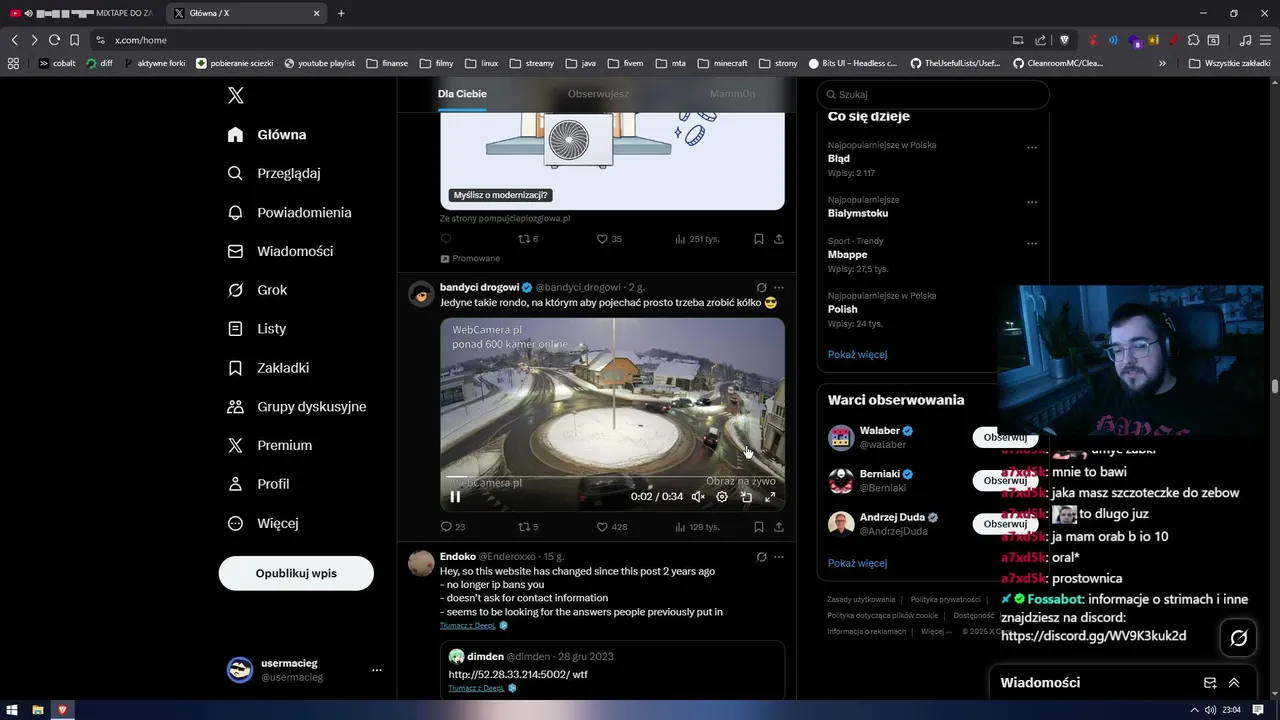Click the x.com/home address bar
The width and height of the screenshot is (1280, 720).
(x=550, y=40)
